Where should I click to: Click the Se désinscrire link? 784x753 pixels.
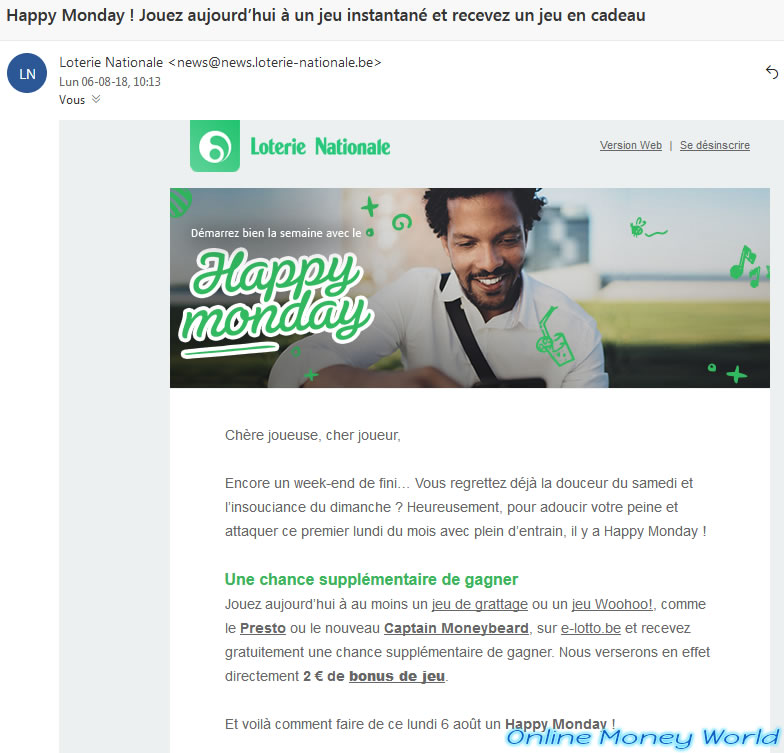(714, 146)
